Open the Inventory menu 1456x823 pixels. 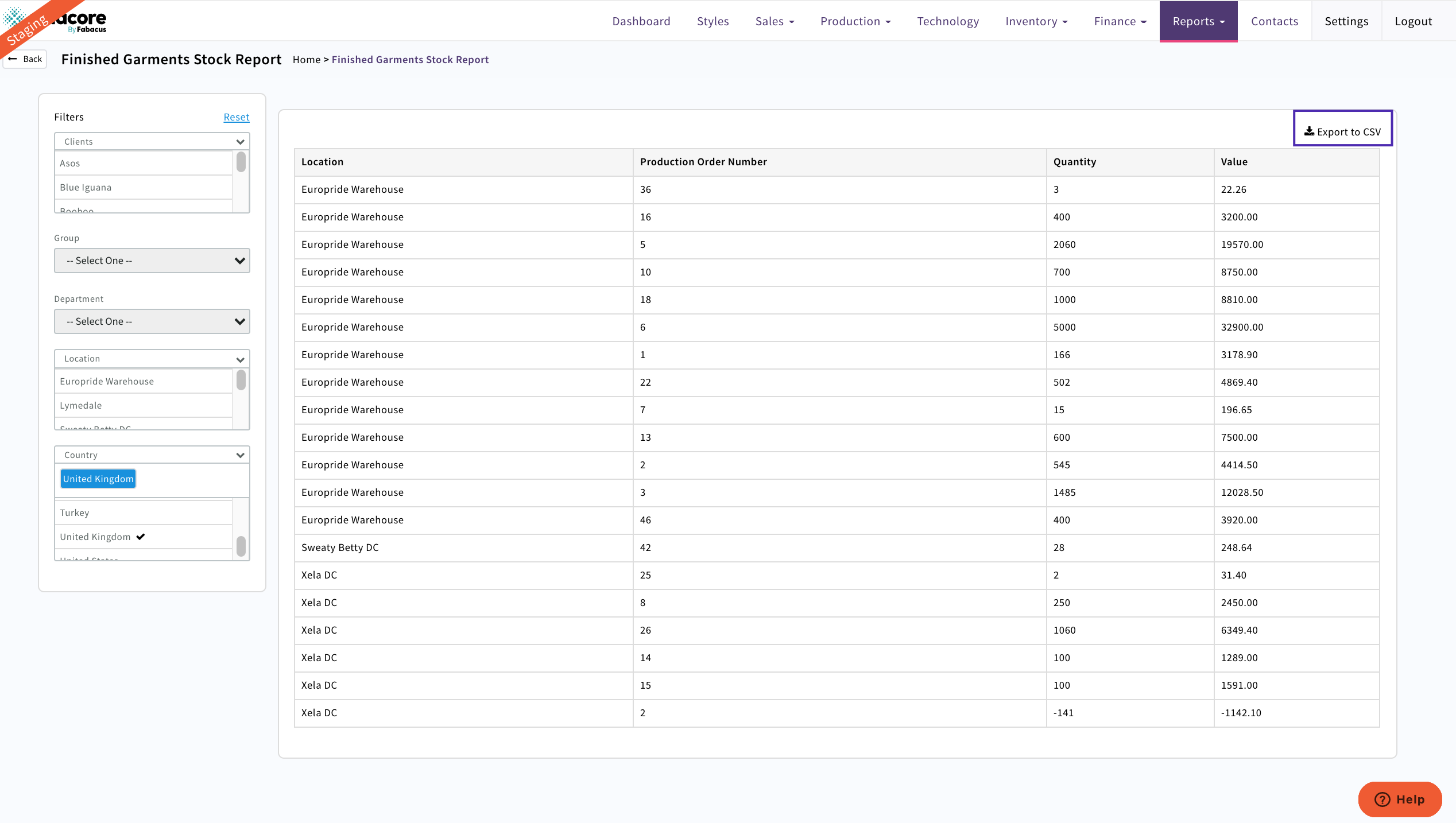coord(1036,21)
